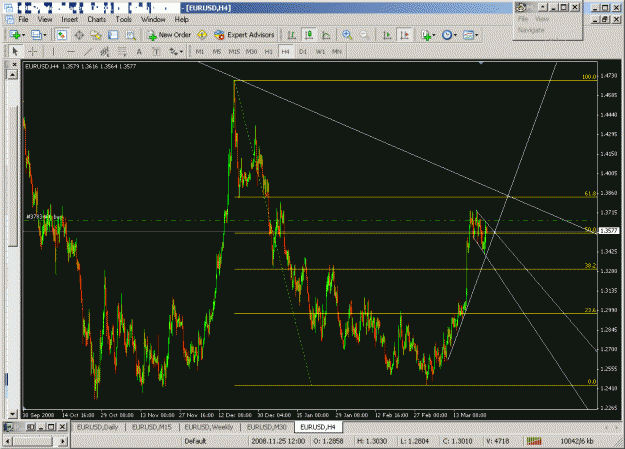Switch to the EURUSD,M15 chart tab
The image size is (625, 449).
(x=151, y=427)
